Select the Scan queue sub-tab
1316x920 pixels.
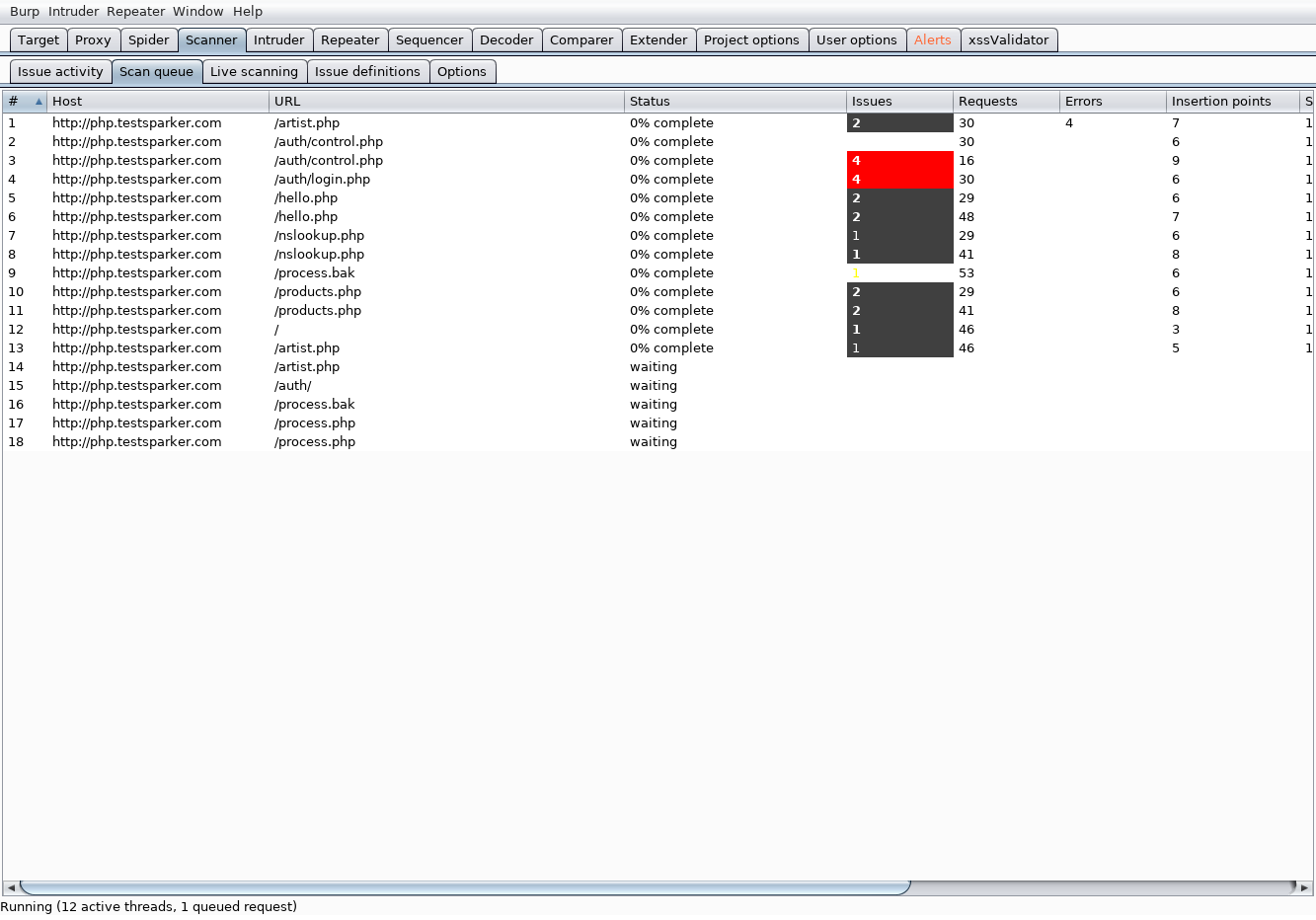coord(157,72)
